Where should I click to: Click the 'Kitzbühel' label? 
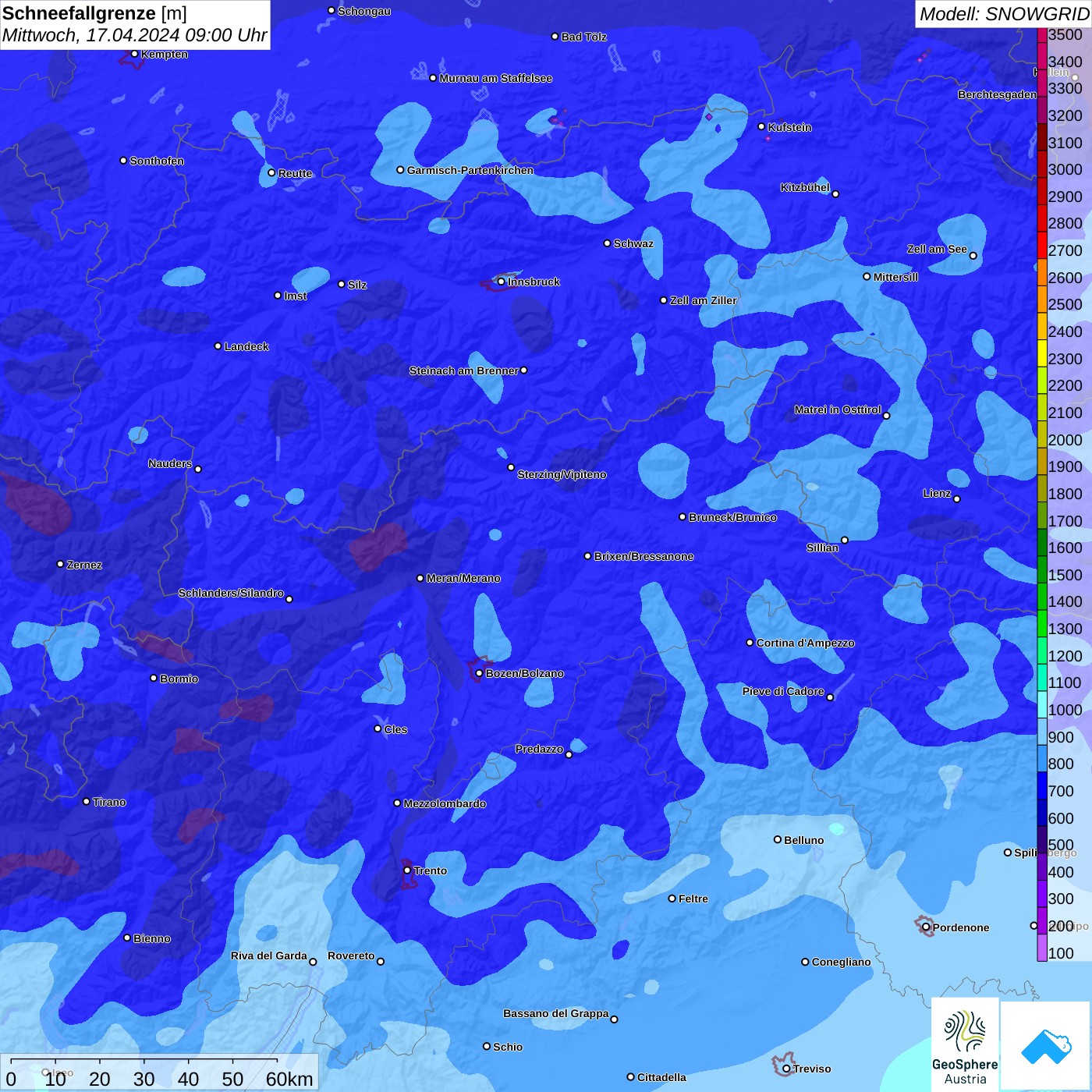(805, 187)
